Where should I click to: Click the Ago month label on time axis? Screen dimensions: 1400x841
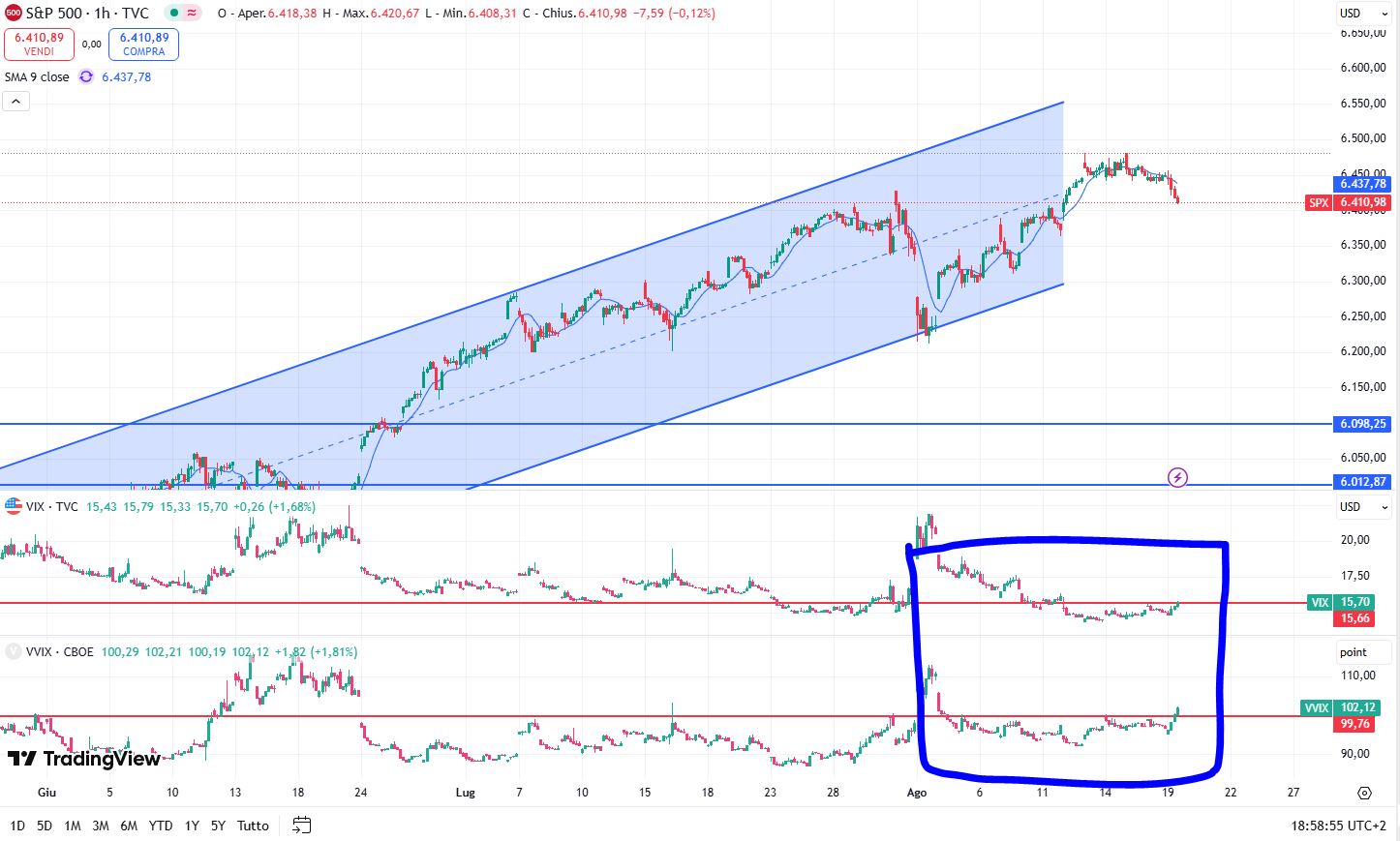pos(916,793)
